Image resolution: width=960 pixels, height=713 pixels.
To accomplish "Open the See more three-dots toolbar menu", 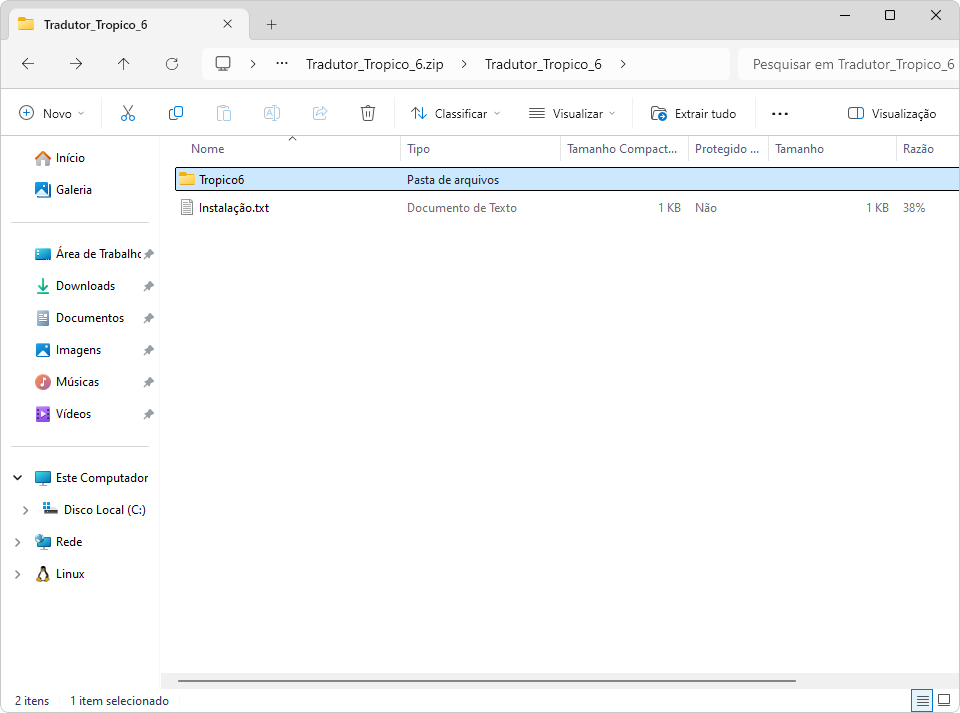I will pyautogui.click(x=779, y=114).
